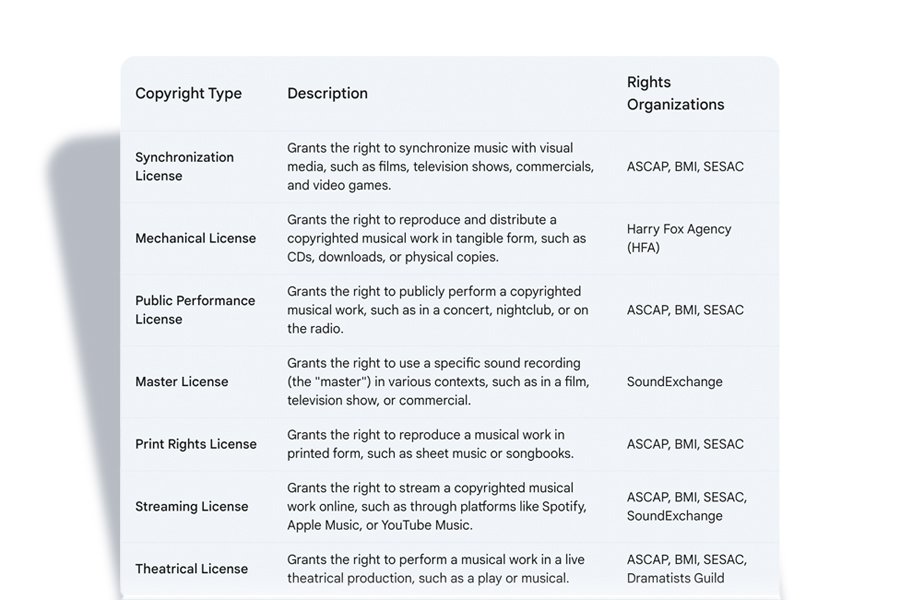Click the Description column header
This screenshot has width=900, height=600.
pos(327,94)
